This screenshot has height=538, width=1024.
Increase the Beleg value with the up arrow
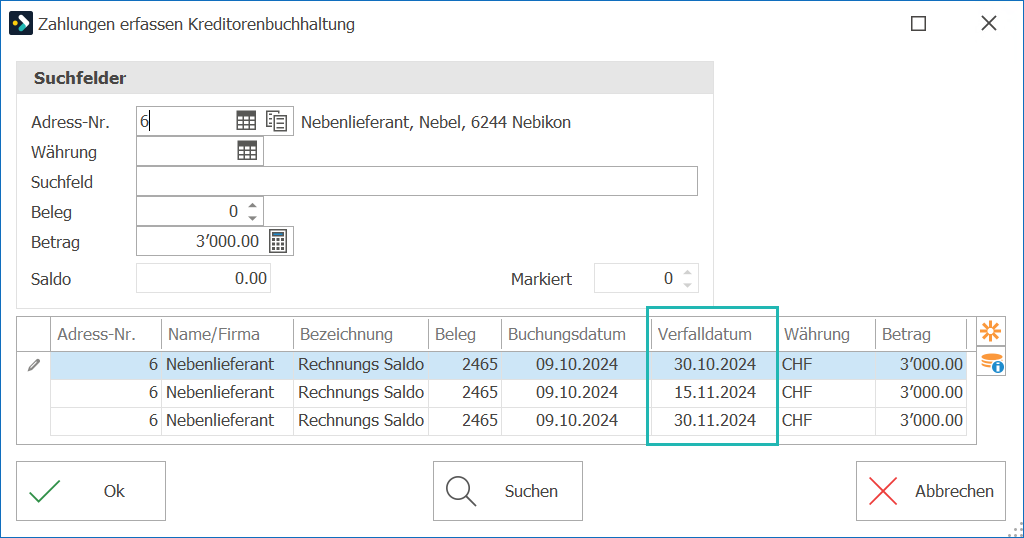253,205
